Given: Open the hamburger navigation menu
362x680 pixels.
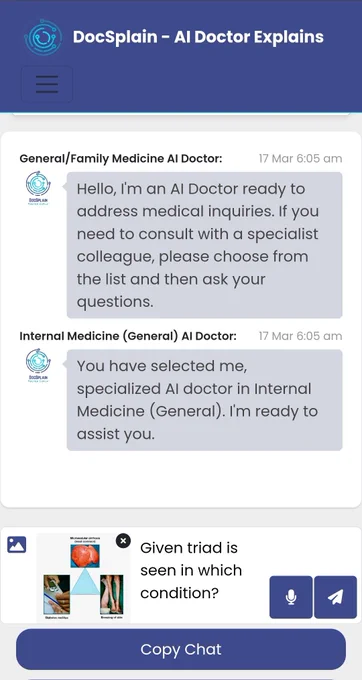Looking at the screenshot, I should 47,84.
